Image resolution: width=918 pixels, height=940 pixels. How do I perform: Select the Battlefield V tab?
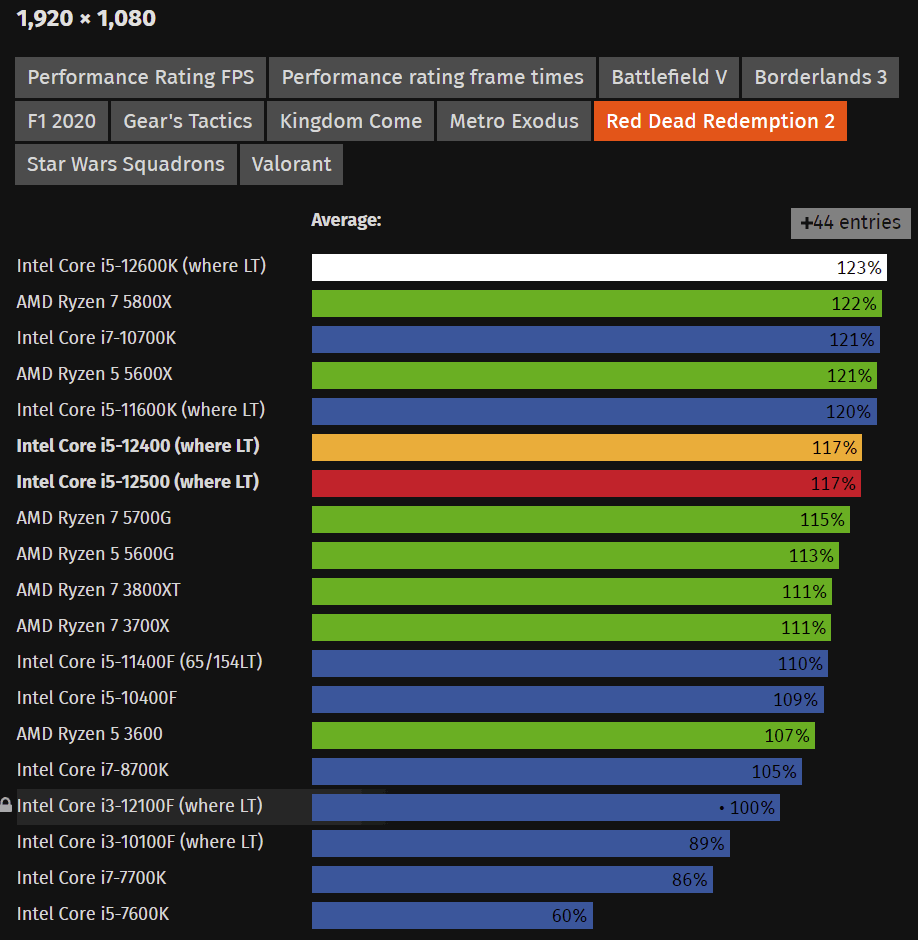669,77
